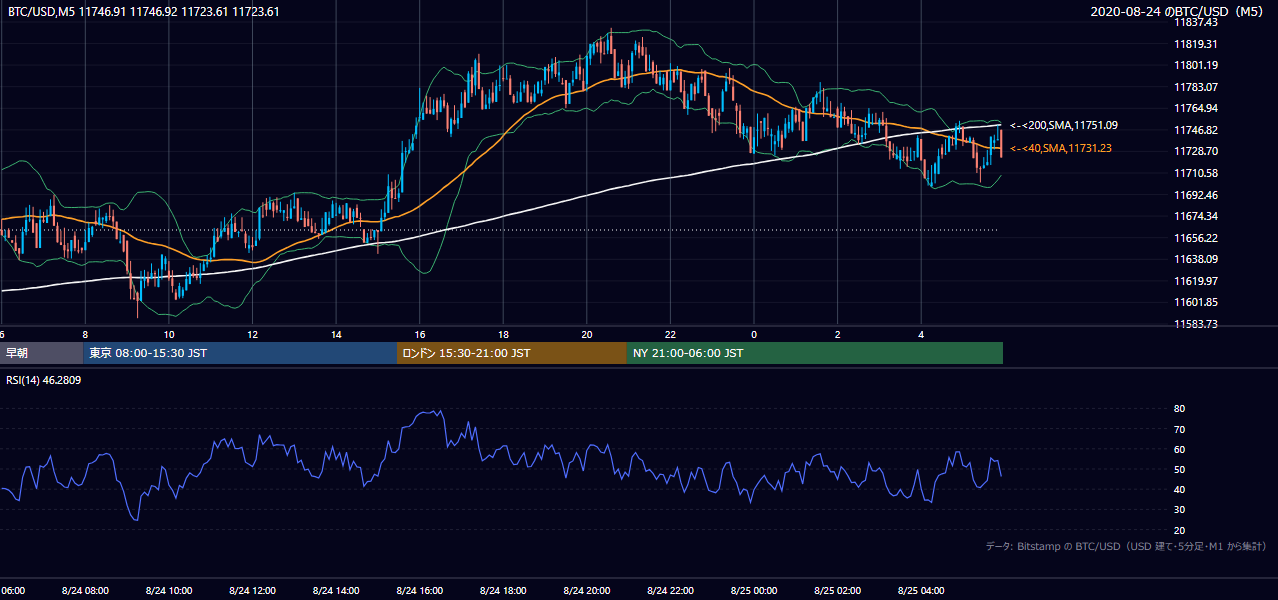Click the 8/25 00:00 time axis label
This screenshot has width=1278, height=600.
[754, 590]
